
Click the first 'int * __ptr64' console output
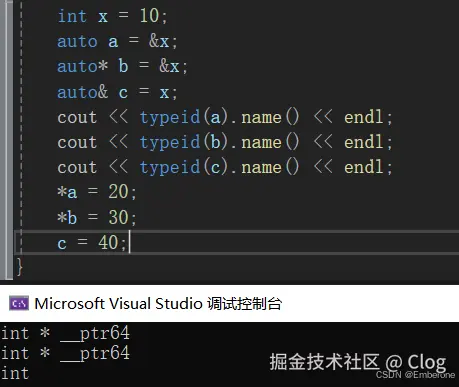point(65,333)
